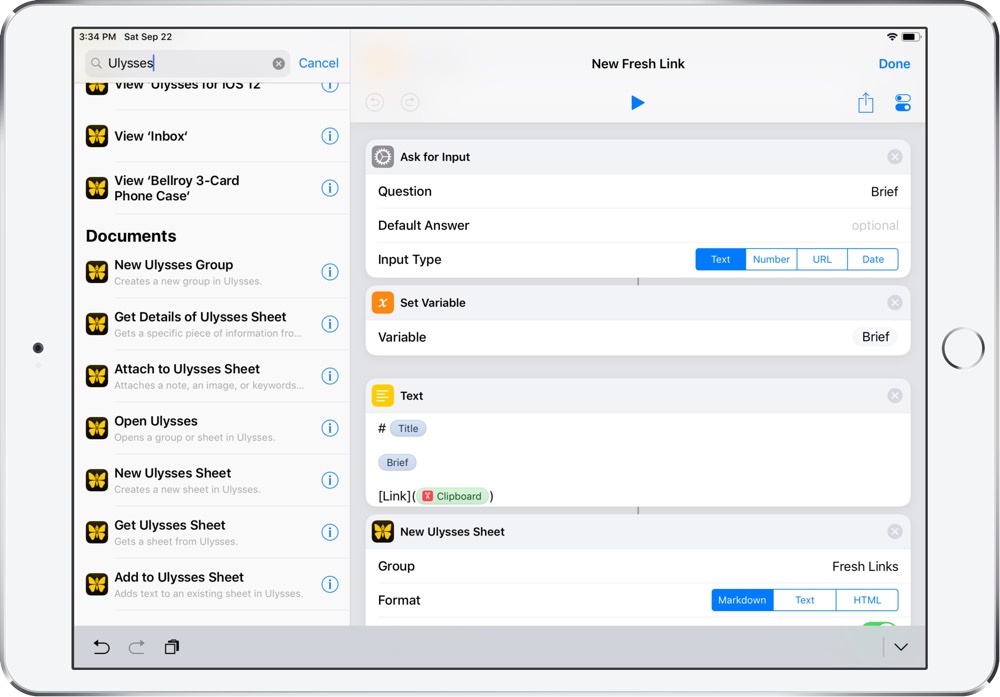1000x697 pixels.
Task: Show info for Get Details of Ulysses Sheet
Action: point(330,324)
